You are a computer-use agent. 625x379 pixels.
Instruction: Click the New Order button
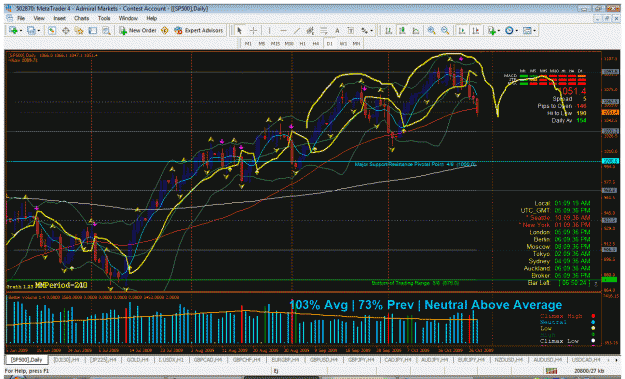tap(138, 30)
